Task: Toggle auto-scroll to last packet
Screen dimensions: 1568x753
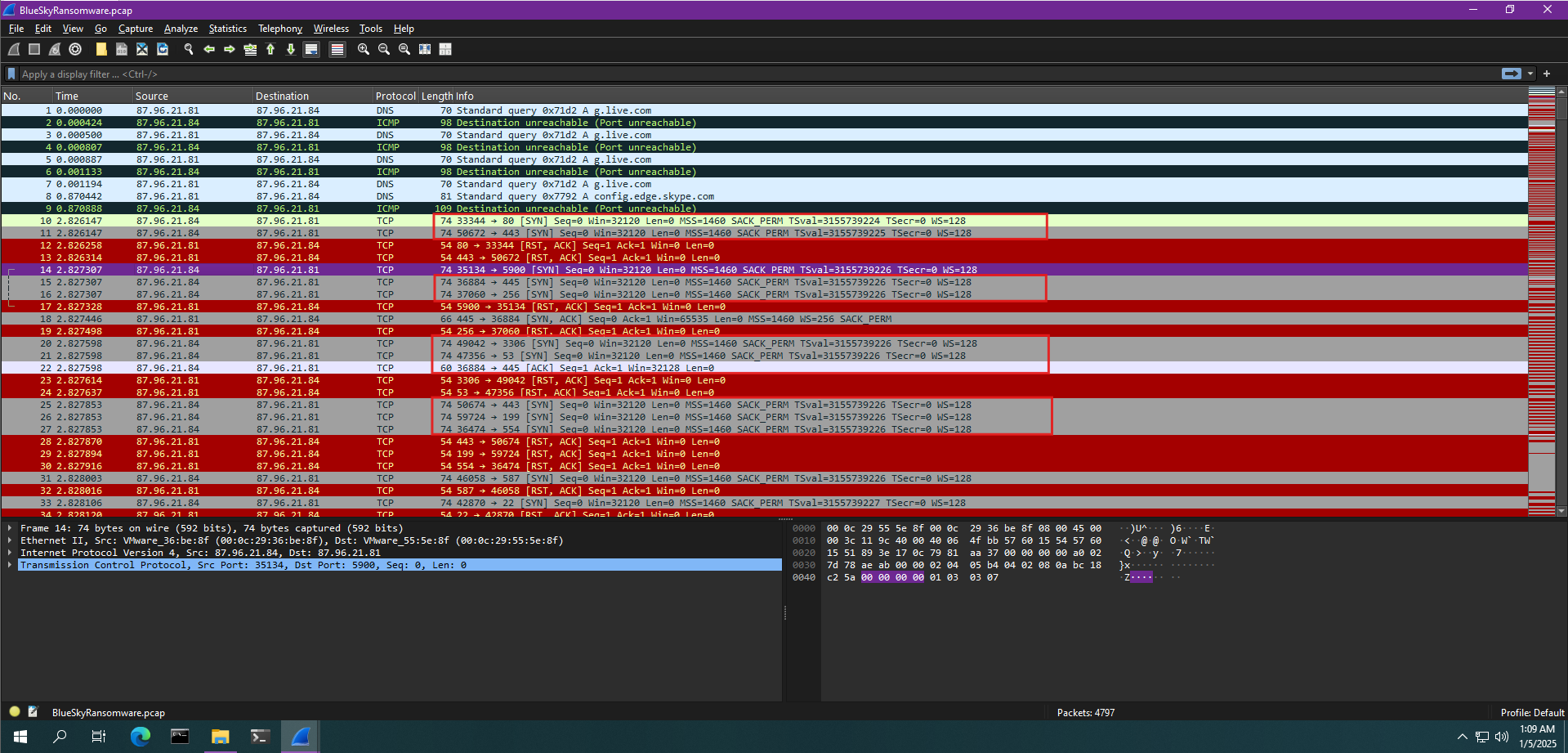Action: click(311, 50)
